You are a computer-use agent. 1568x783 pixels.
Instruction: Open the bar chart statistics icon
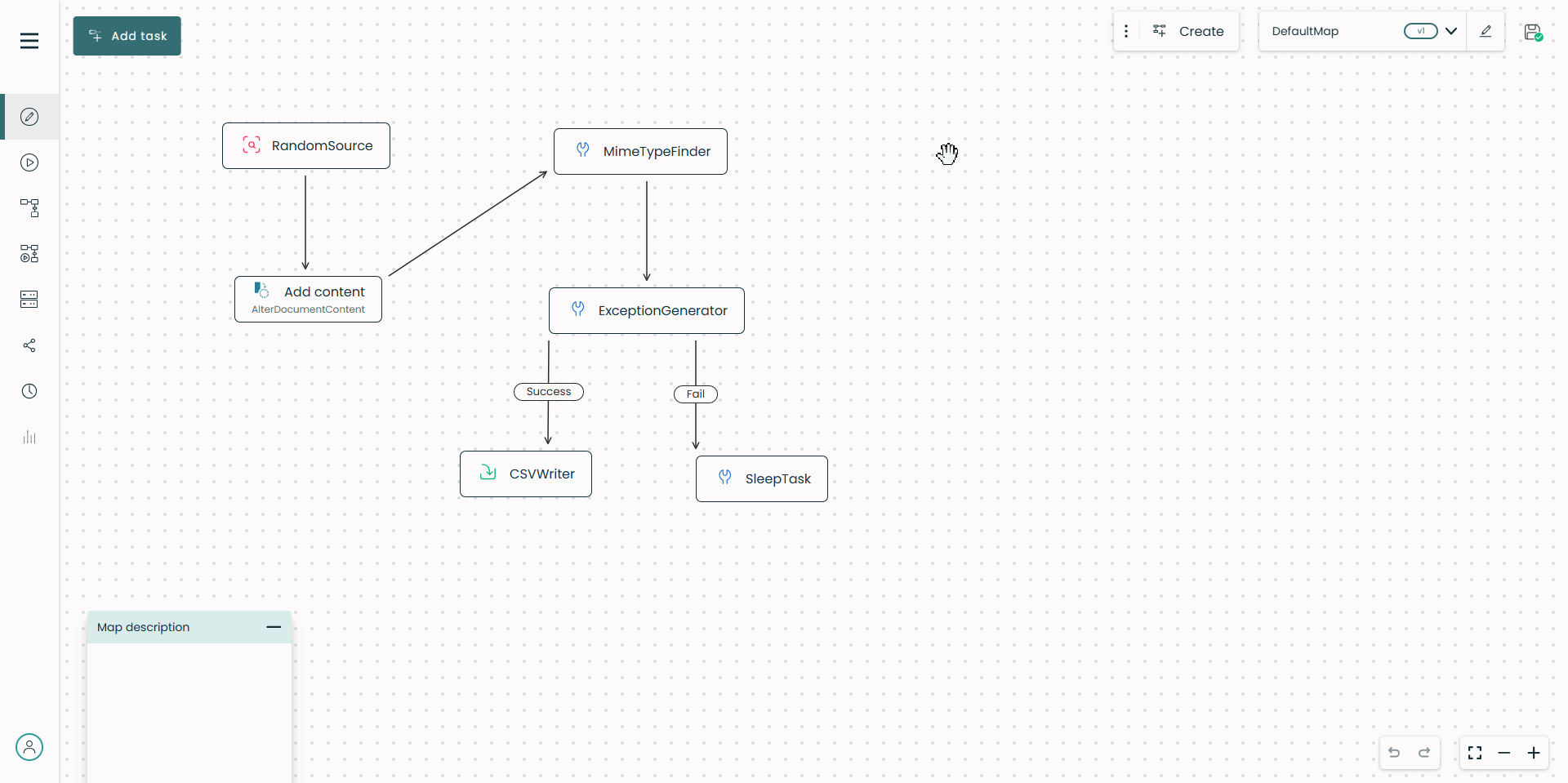[29, 437]
